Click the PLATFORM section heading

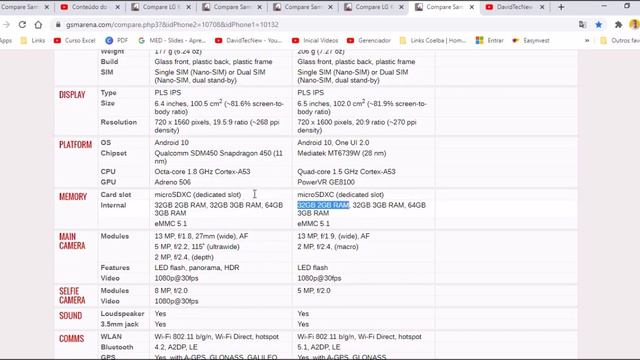tap(76, 144)
